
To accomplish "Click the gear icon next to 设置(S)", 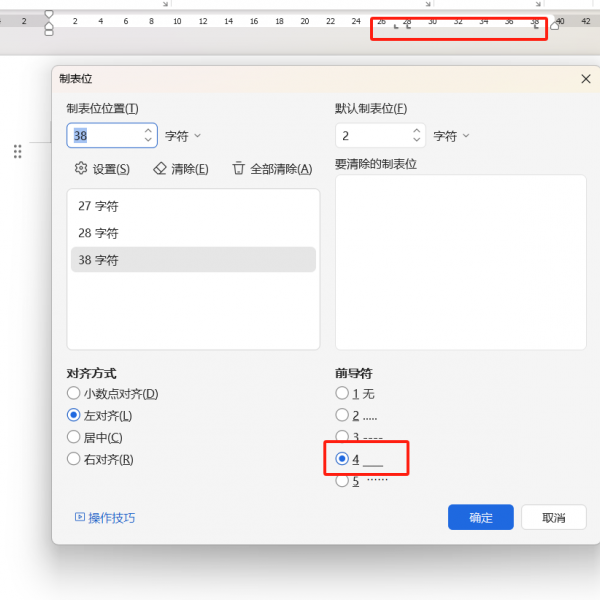I will [x=80, y=169].
